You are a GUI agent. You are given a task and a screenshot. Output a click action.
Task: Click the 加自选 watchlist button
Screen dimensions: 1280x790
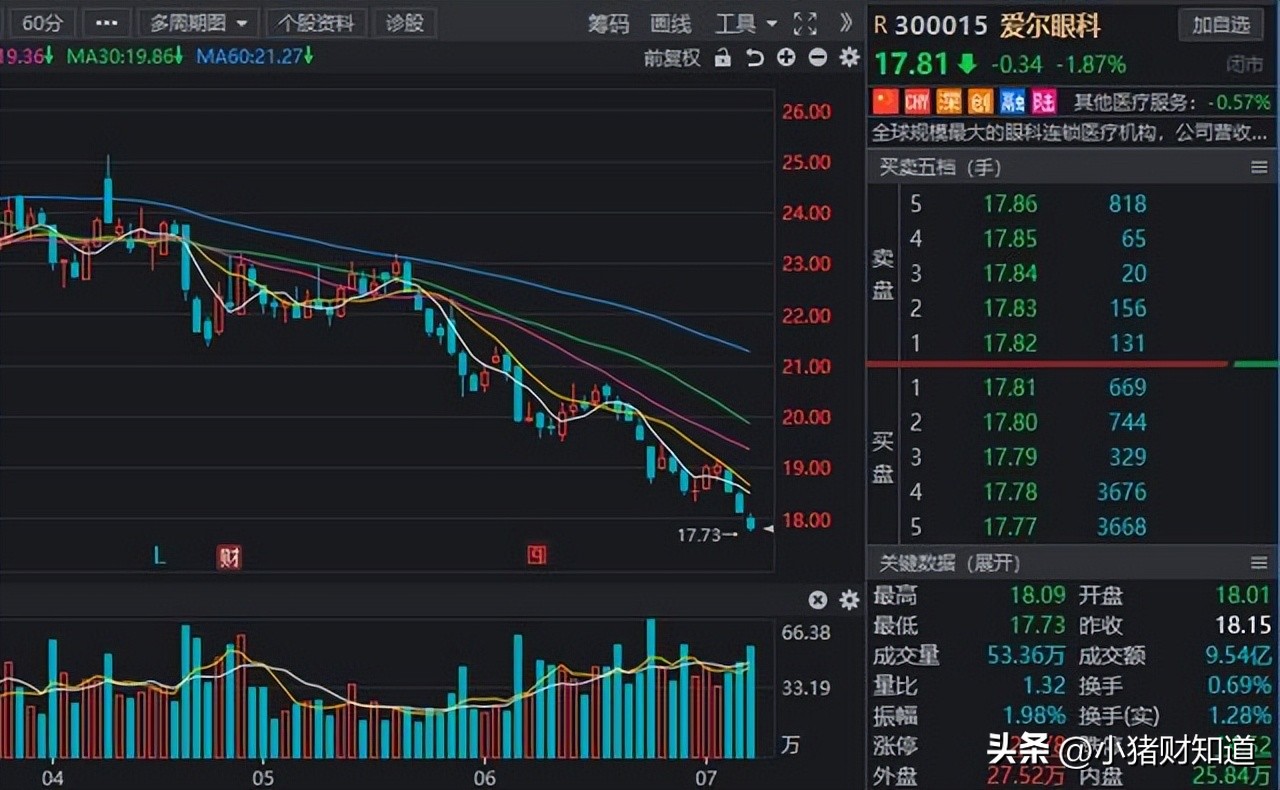1220,25
